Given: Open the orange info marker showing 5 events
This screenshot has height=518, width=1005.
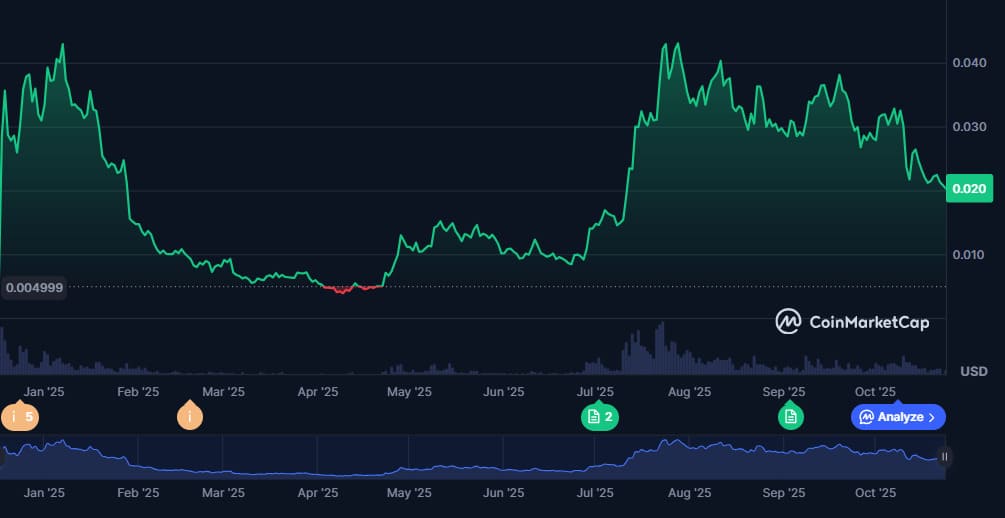Looking at the screenshot, I should tap(20, 416).
